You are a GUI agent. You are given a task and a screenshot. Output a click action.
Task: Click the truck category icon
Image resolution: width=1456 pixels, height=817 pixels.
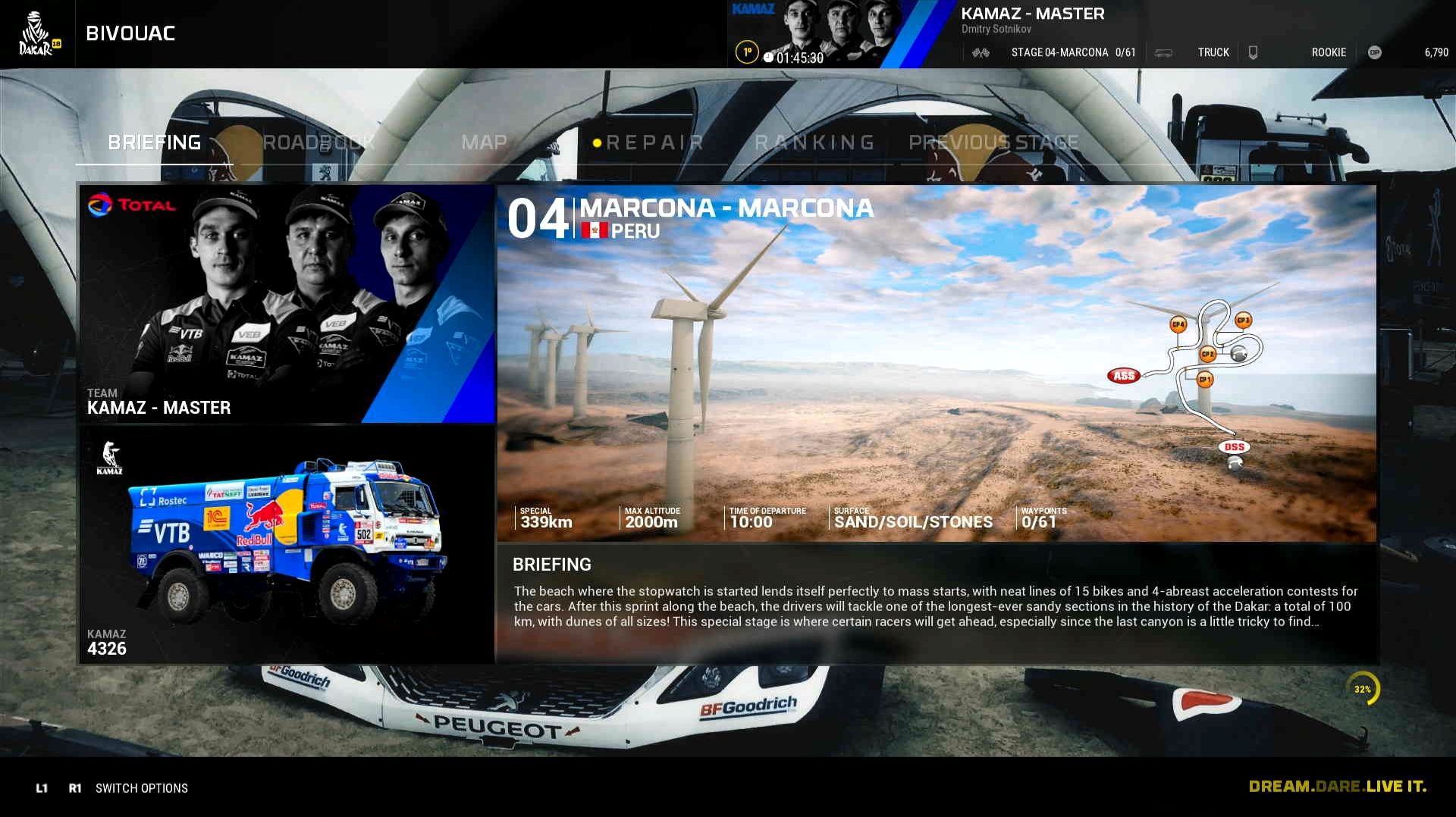click(x=1163, y=52)
